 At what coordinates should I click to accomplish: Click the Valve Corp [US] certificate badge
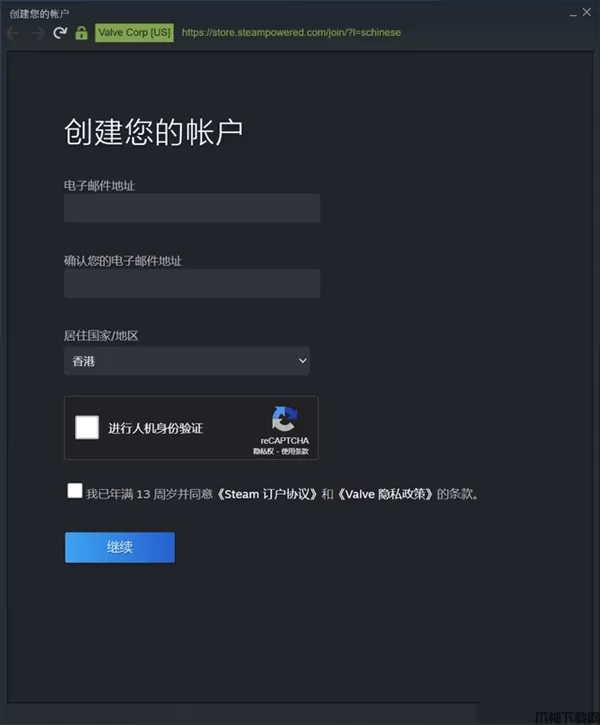click(134, 32)
